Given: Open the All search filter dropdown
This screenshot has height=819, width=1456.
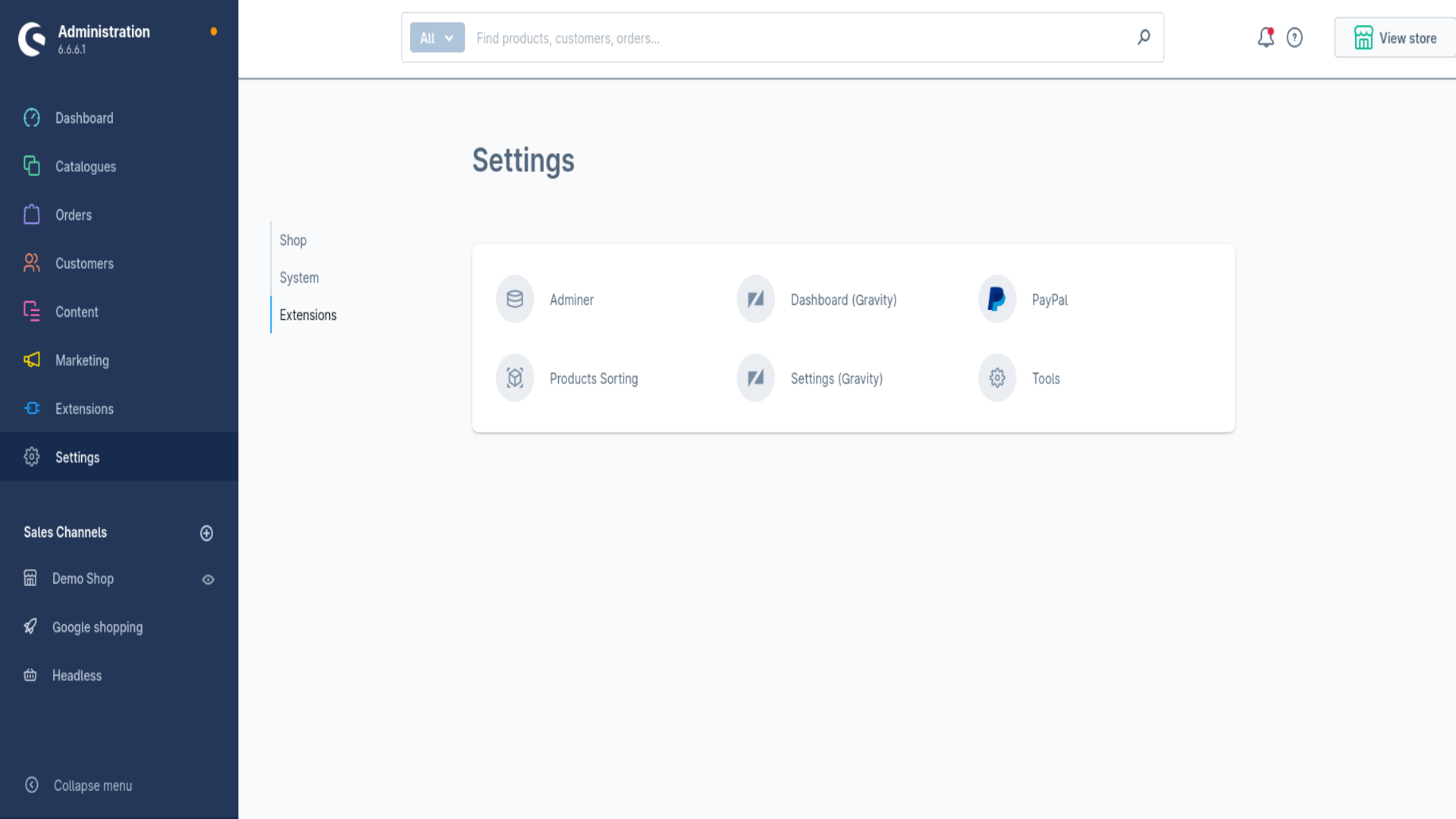Looking at the screenshot, I should point(437,38).
